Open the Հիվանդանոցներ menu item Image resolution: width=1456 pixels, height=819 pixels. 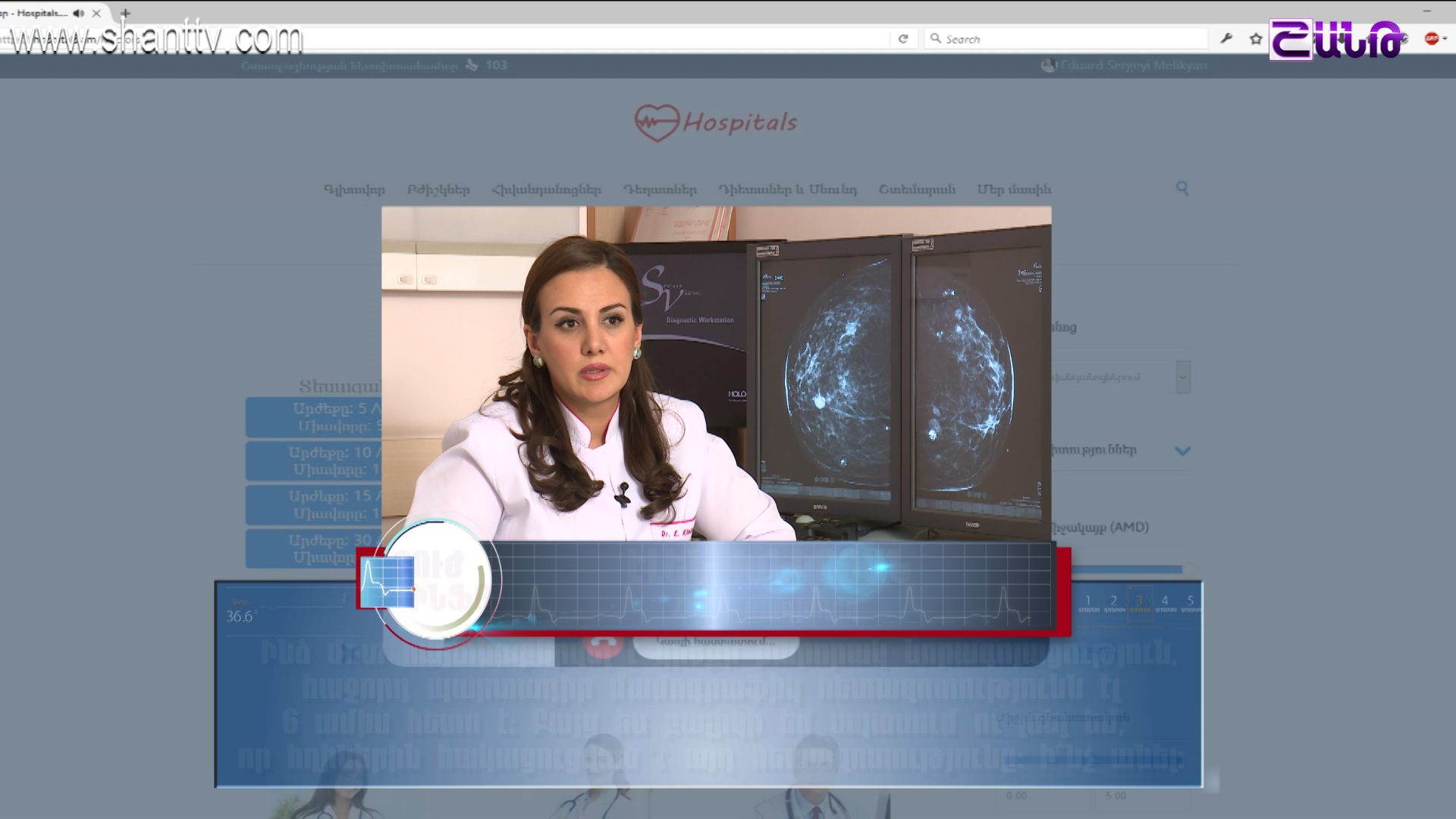click(546, 190)
